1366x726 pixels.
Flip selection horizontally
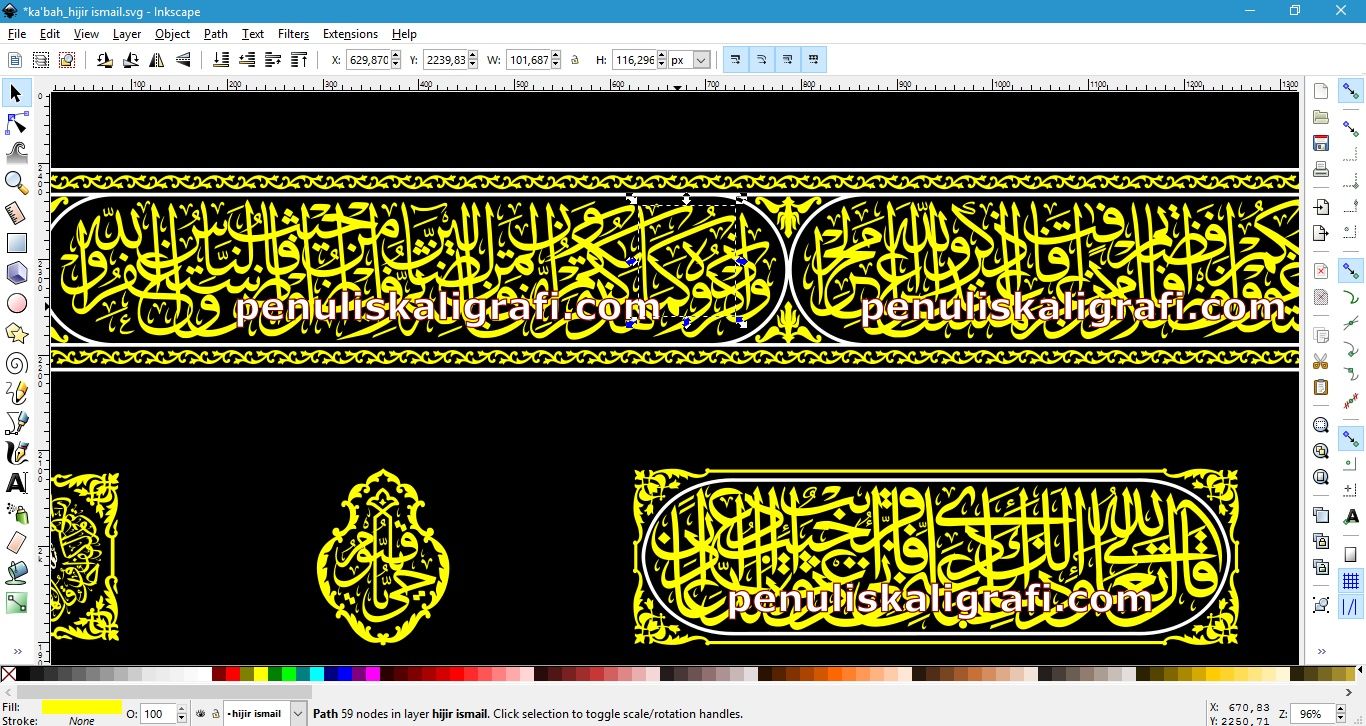(x=157, y=60)
